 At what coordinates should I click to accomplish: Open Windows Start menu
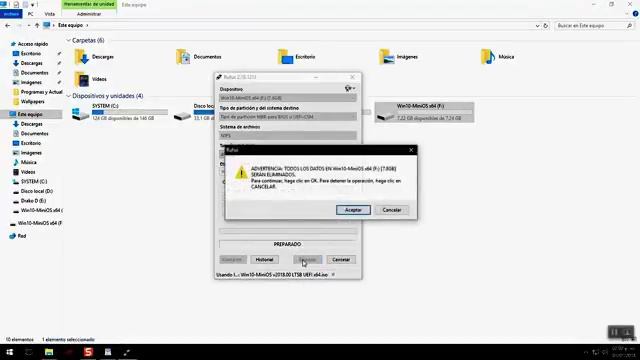(9, 352)
